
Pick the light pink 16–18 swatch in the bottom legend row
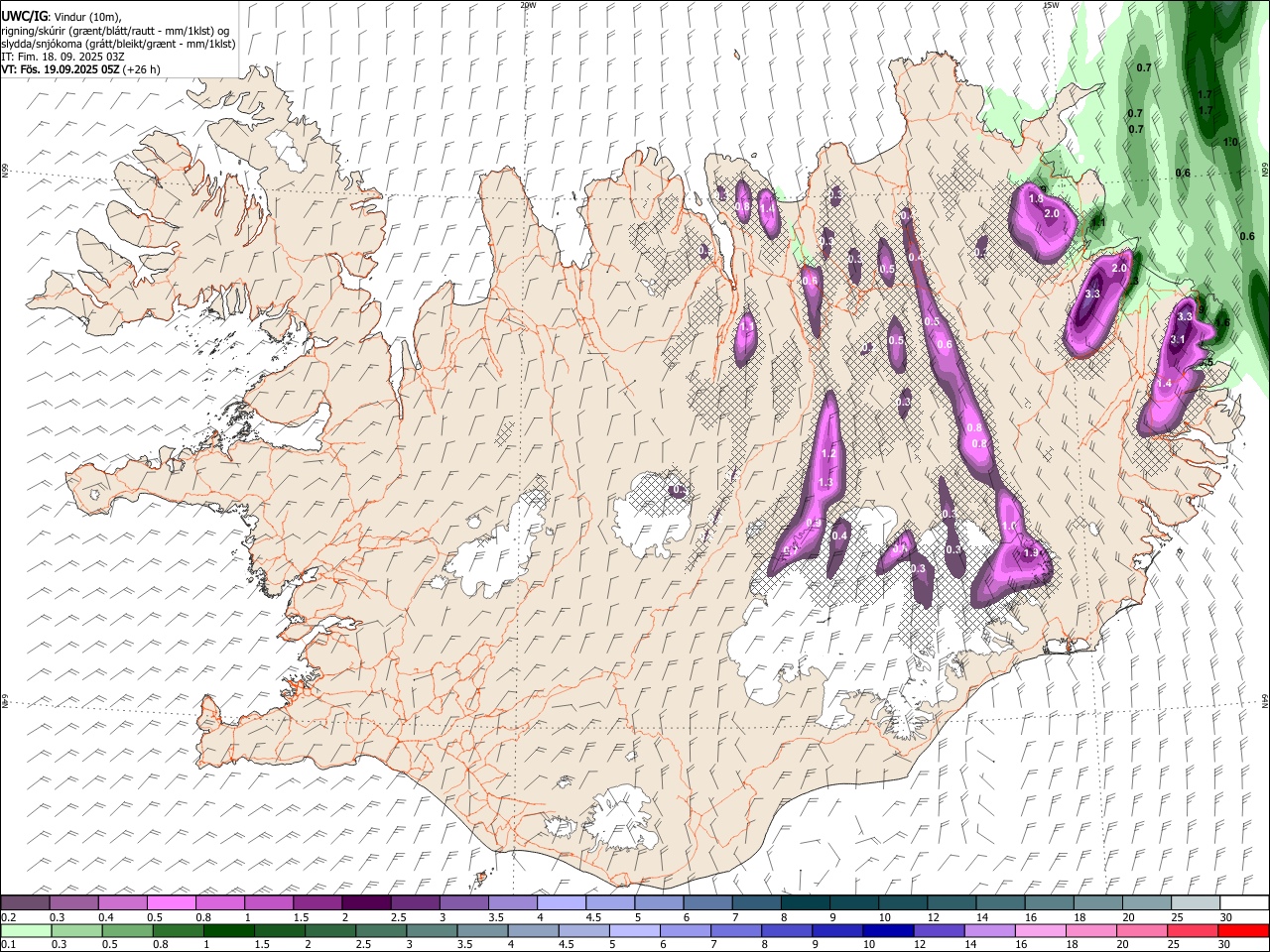[1040, 930]
